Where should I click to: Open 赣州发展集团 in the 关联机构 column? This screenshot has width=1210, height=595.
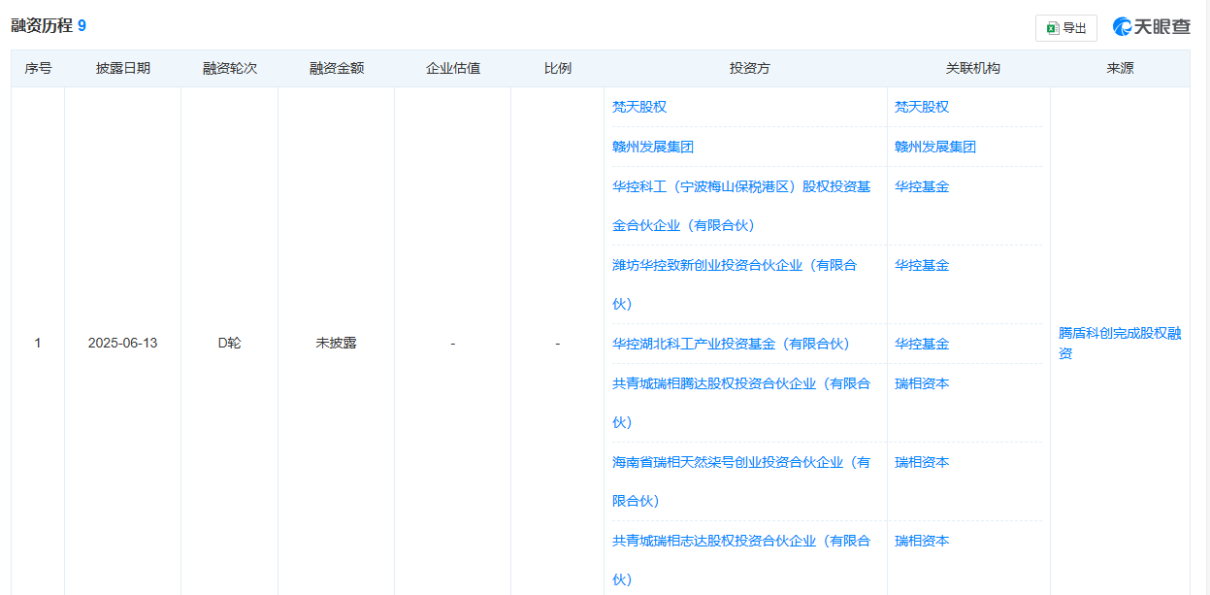pos(935,147)
